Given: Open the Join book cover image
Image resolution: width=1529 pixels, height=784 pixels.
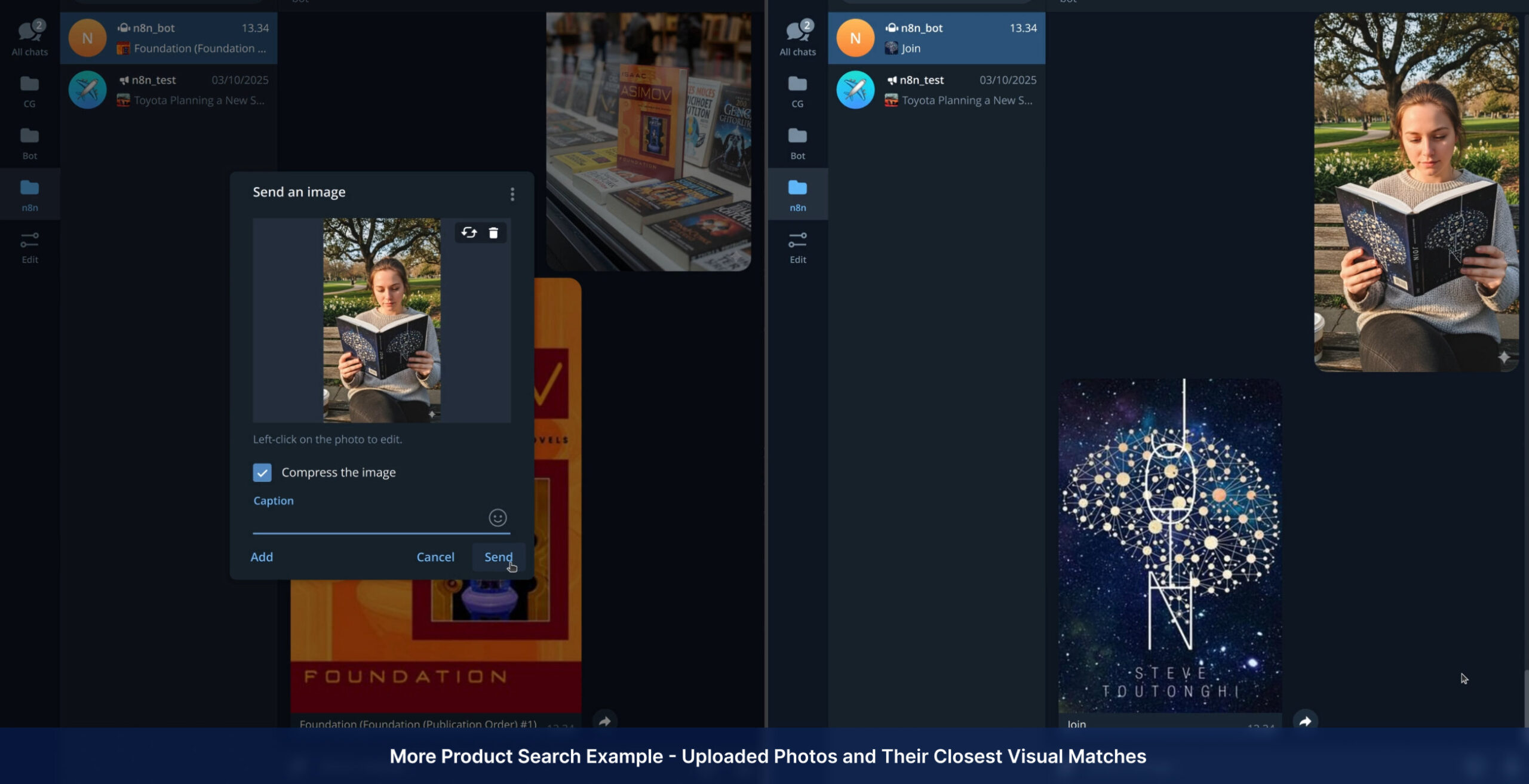Looking at the screenshot, I should click(1169, 545).
